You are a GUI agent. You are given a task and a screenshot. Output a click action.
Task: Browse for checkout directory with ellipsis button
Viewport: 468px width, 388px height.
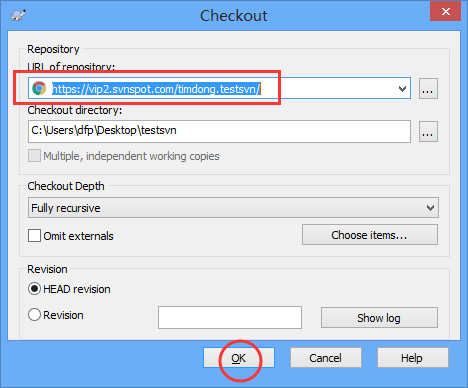[x=428, y=132]
